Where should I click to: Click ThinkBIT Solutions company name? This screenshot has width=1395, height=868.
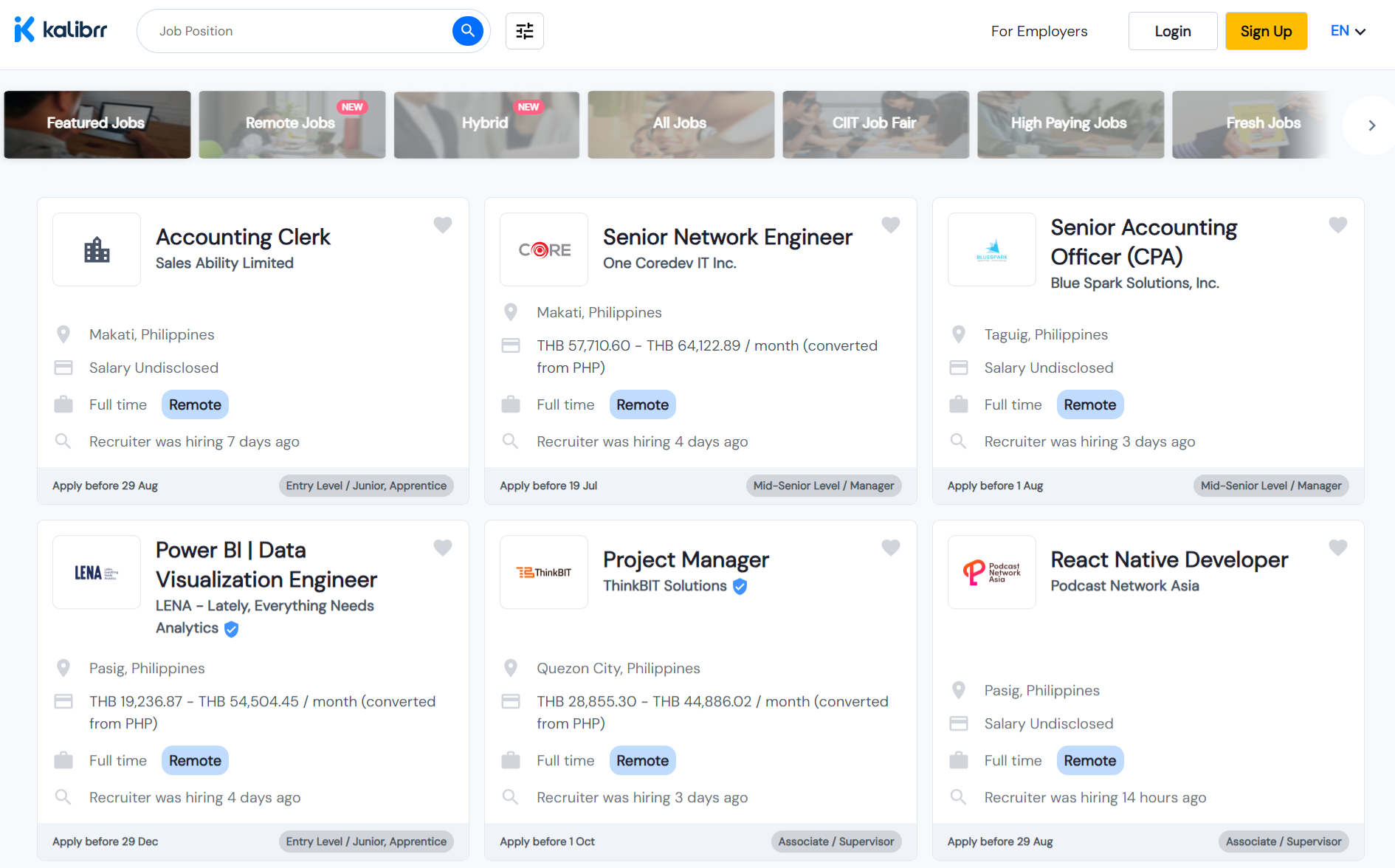coord(665,586)
